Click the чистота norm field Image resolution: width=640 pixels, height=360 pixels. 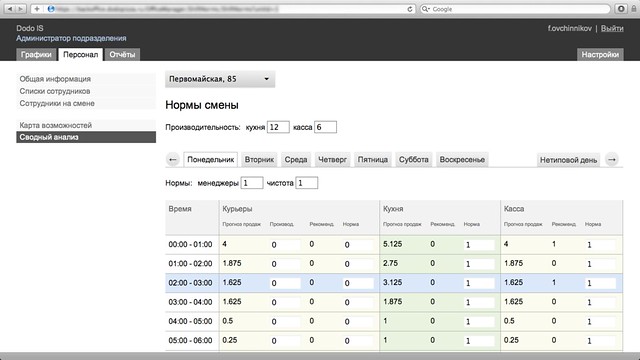pos(307,183)
